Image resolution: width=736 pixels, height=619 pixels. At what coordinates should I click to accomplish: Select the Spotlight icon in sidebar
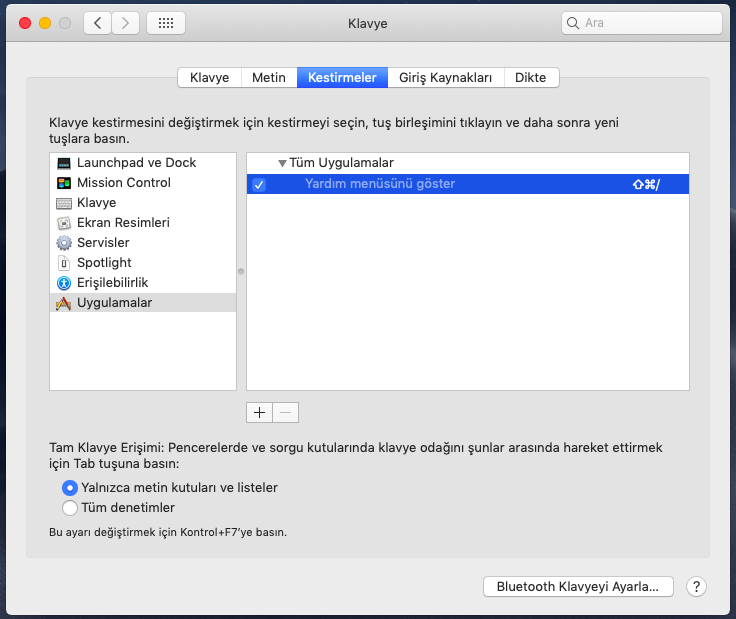pyautogui.click(x=64, y=263)
